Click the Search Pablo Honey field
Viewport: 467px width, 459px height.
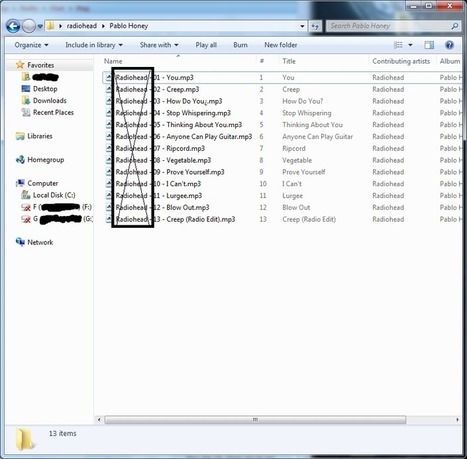pyautogui.click(x=389, y=26)
